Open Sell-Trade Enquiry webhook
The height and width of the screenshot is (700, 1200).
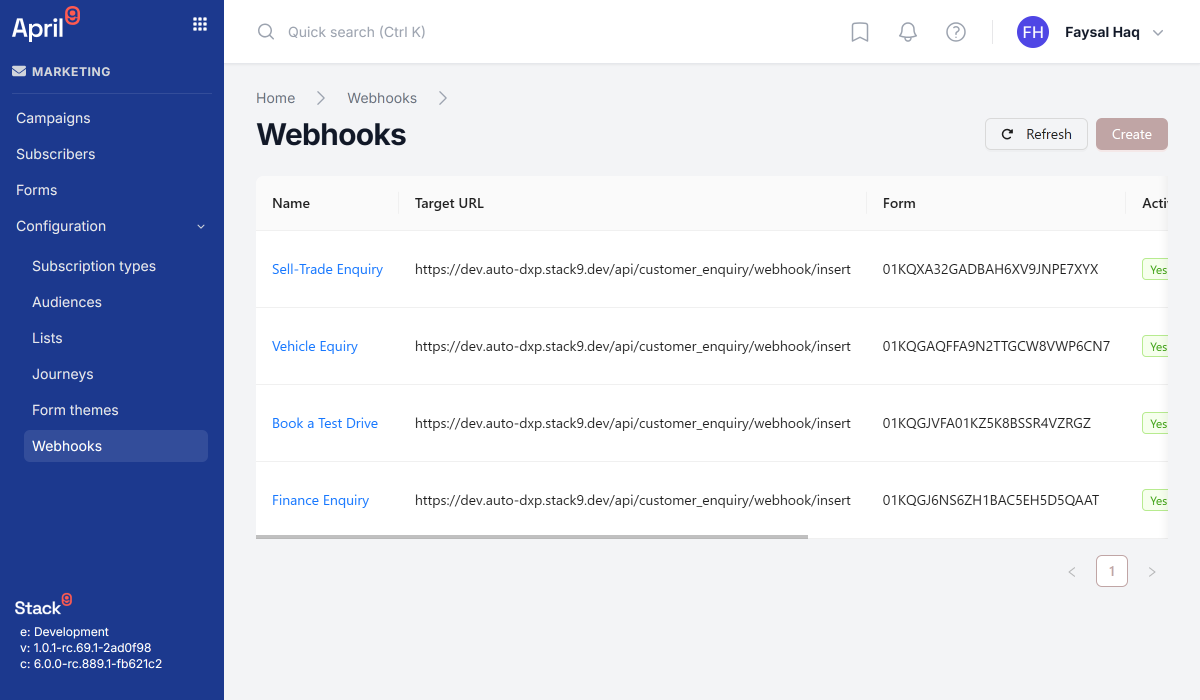click(327, 269)
